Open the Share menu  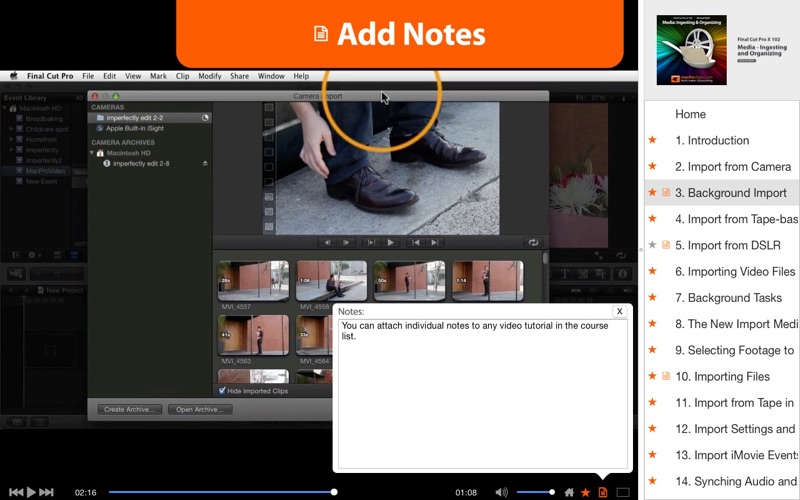[x=239, y=76]
